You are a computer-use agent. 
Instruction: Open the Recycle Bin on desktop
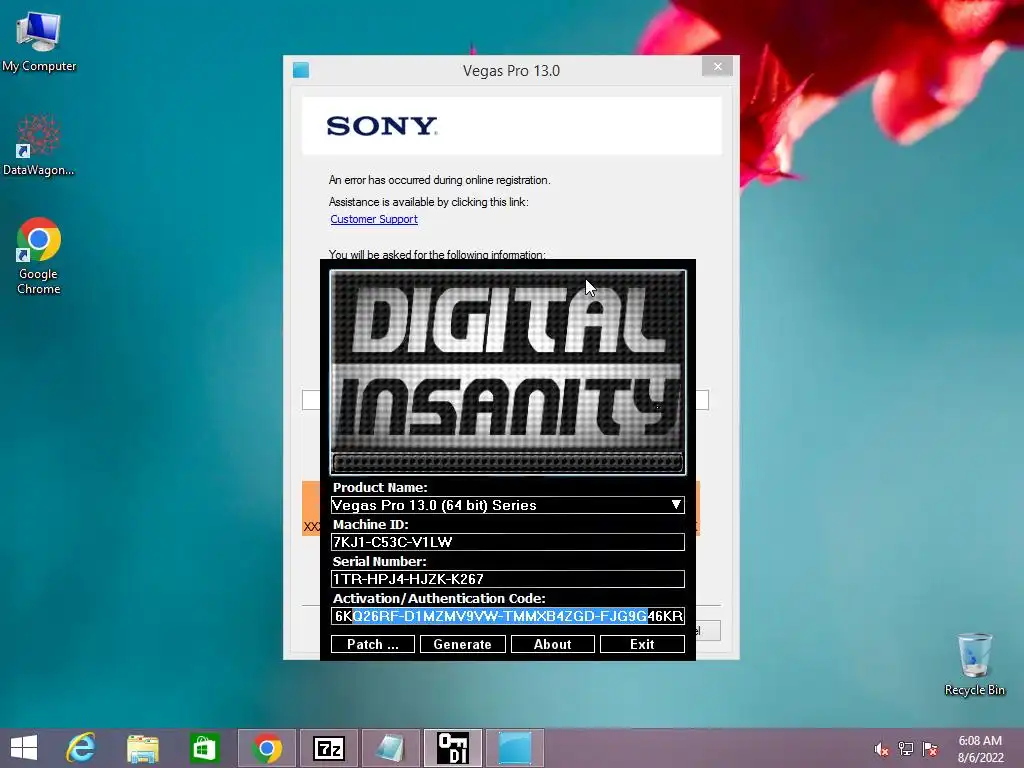pyautogui.click(x=974, y=664)
